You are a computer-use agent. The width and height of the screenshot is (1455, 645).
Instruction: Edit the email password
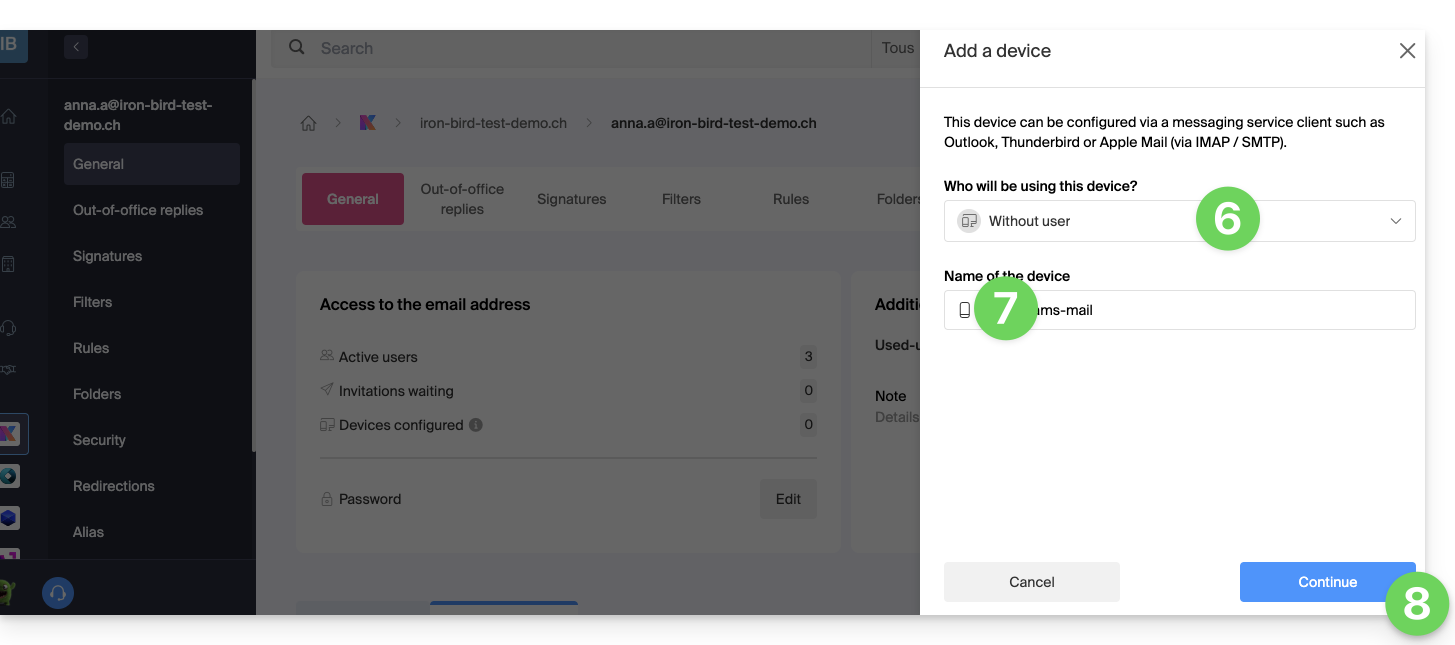[788, 499]
